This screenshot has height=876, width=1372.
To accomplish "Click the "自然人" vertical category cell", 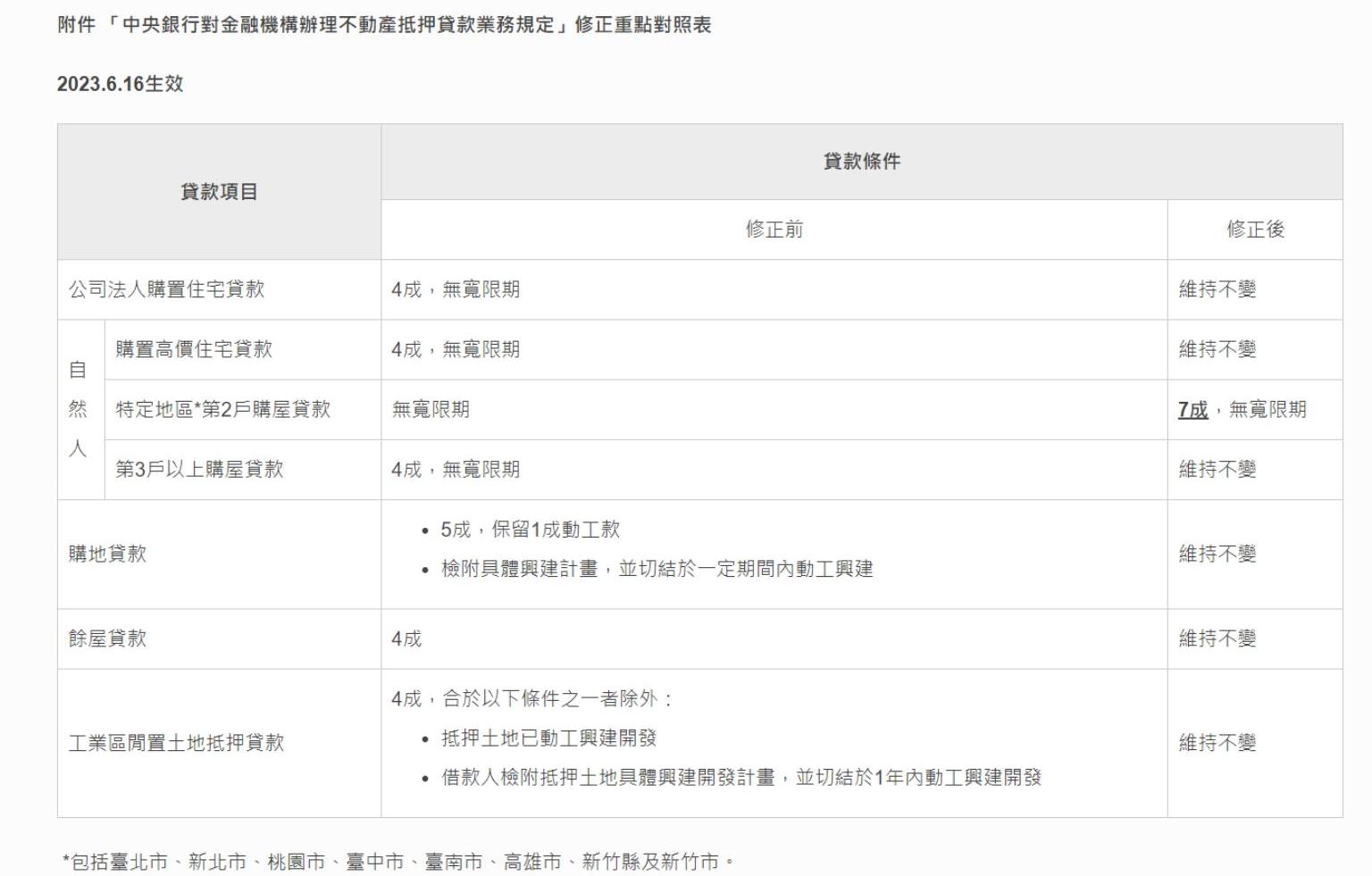I will coord(79,409).
